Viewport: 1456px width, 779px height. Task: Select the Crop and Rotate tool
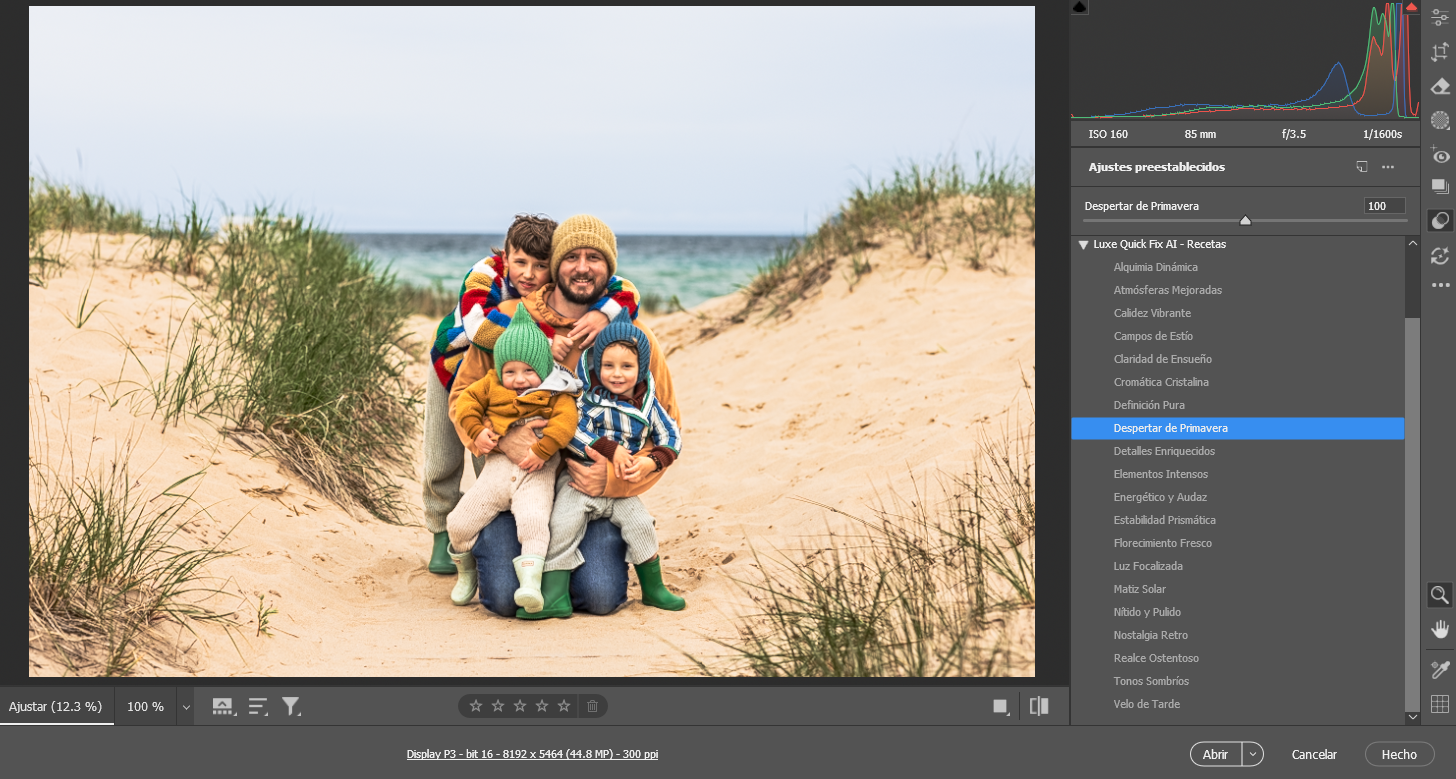1439,52
